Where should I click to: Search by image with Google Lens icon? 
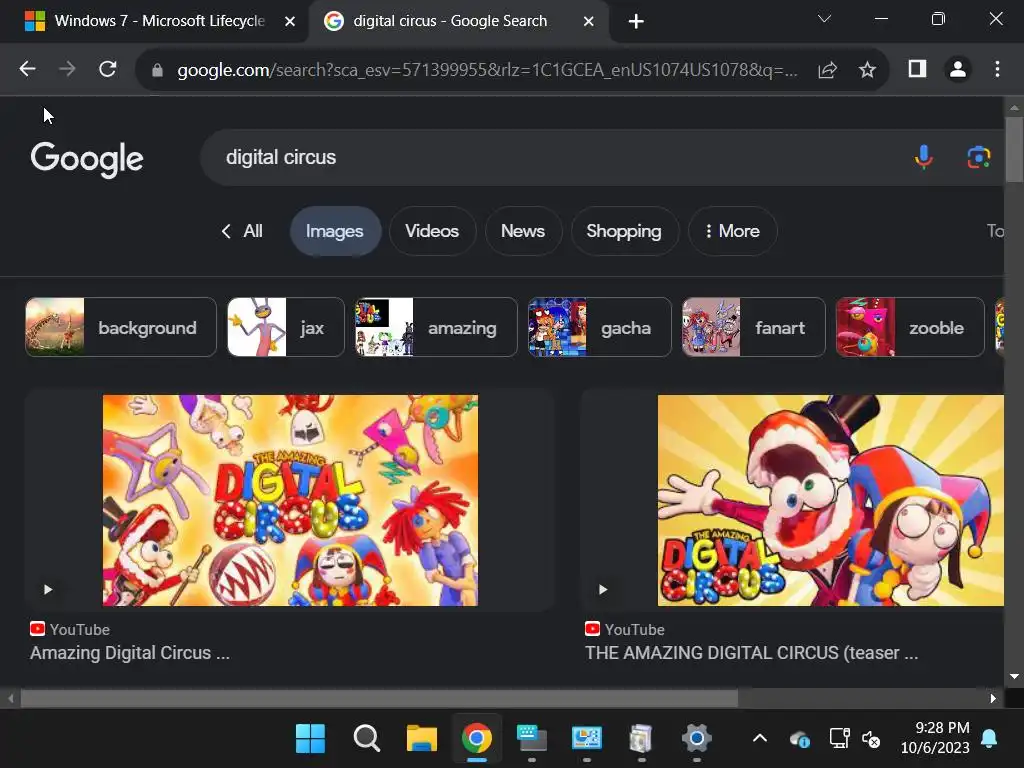[978, 157]
